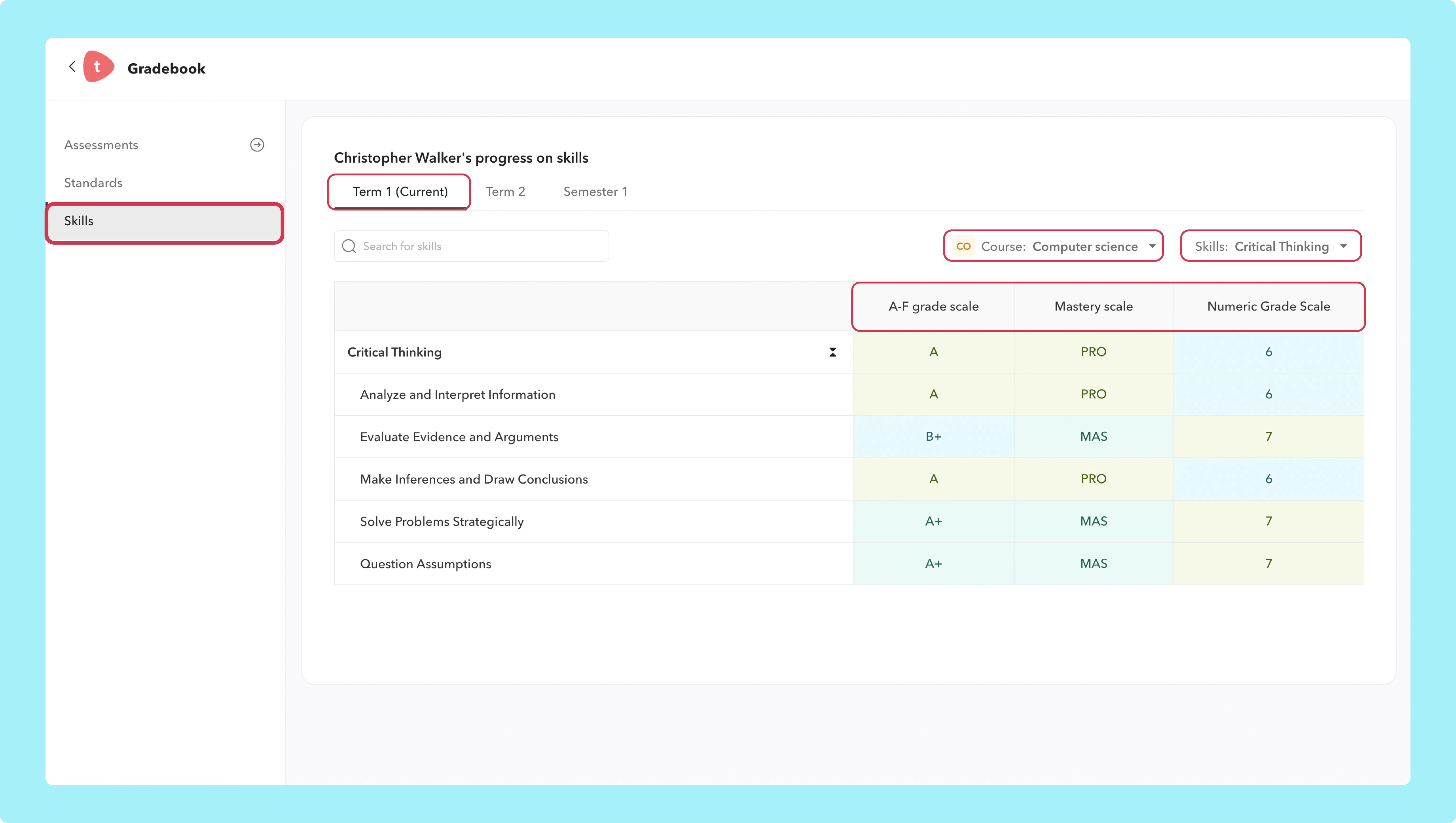Open Assessments in the sidebar

click(x=165, y=145)
